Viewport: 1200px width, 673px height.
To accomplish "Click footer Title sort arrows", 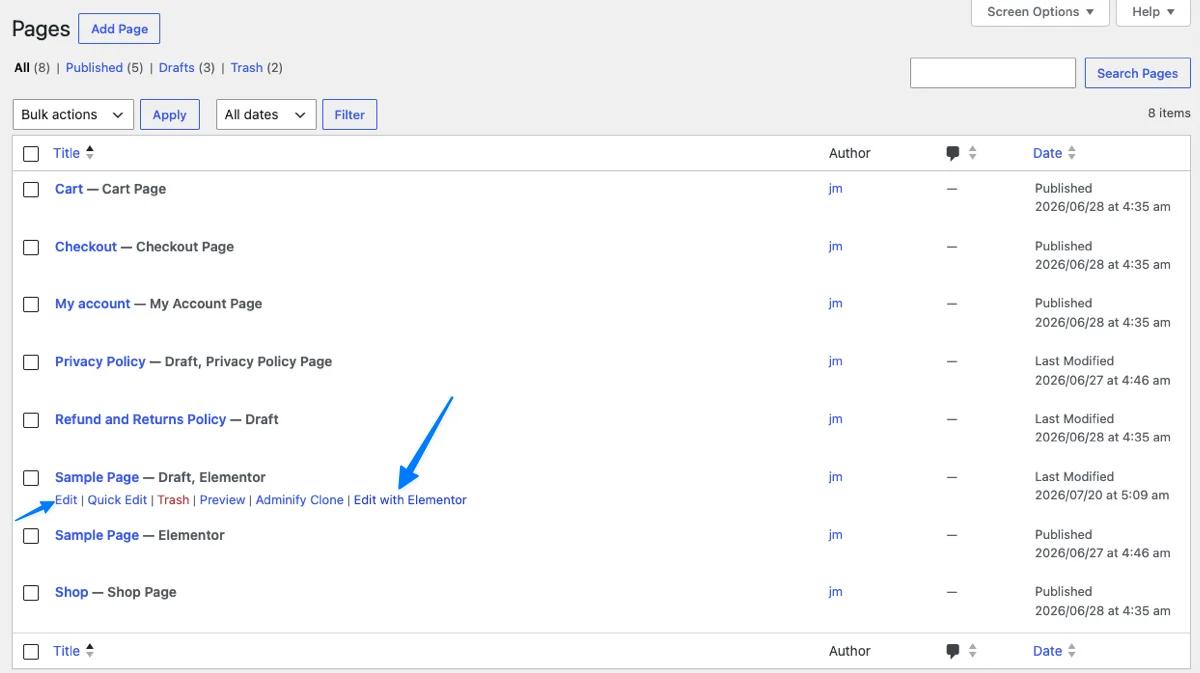I will tap(90, 651).
